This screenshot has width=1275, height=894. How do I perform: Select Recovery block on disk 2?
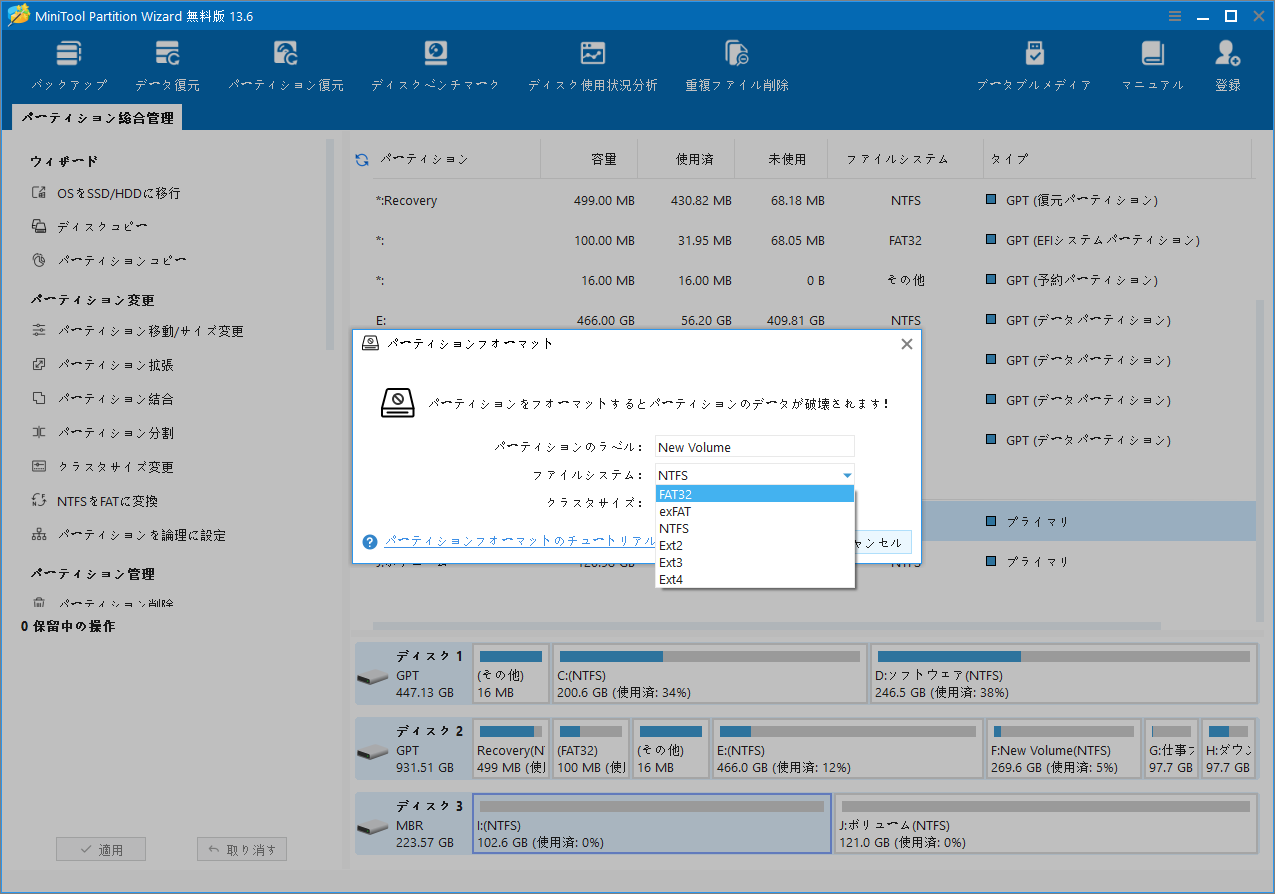click(510, 749)
